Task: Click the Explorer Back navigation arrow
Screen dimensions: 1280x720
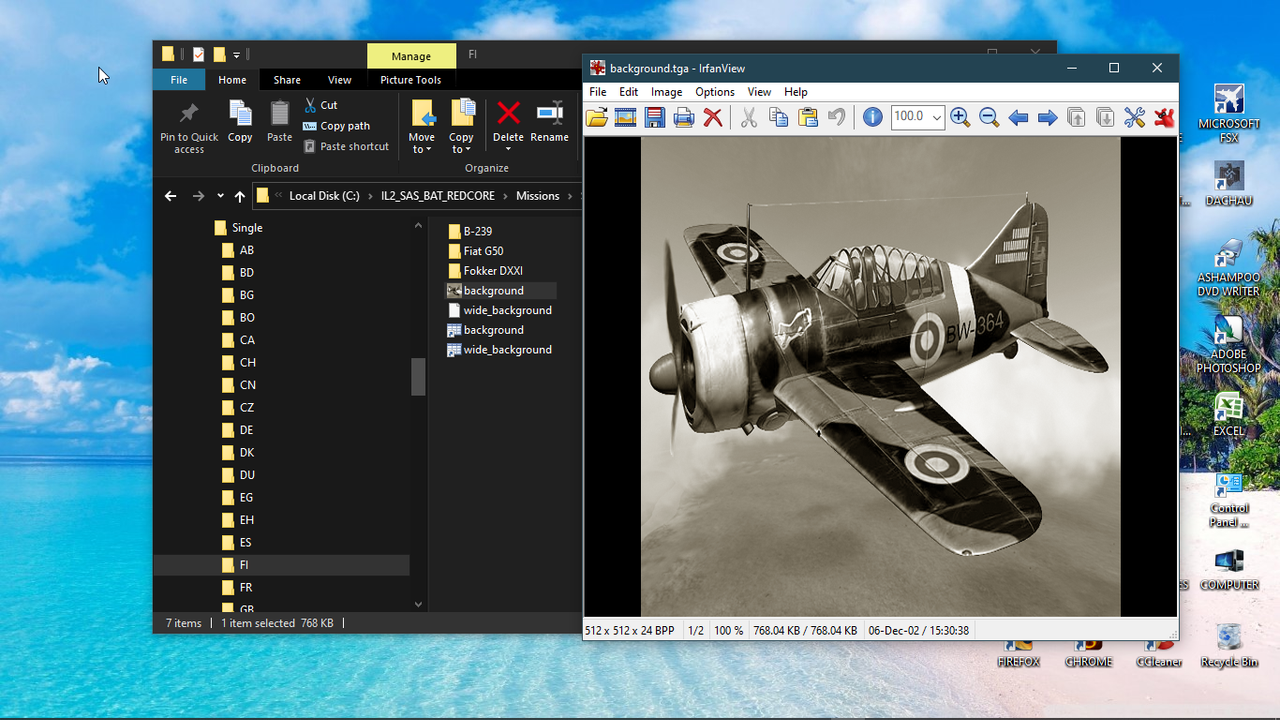Action: click(x=170, y=196)
